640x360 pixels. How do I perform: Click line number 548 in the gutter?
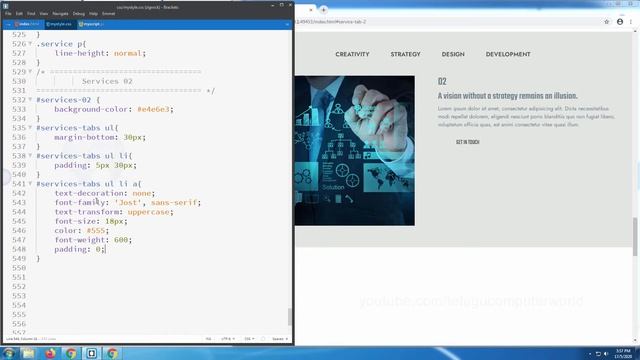coord(19,249)
